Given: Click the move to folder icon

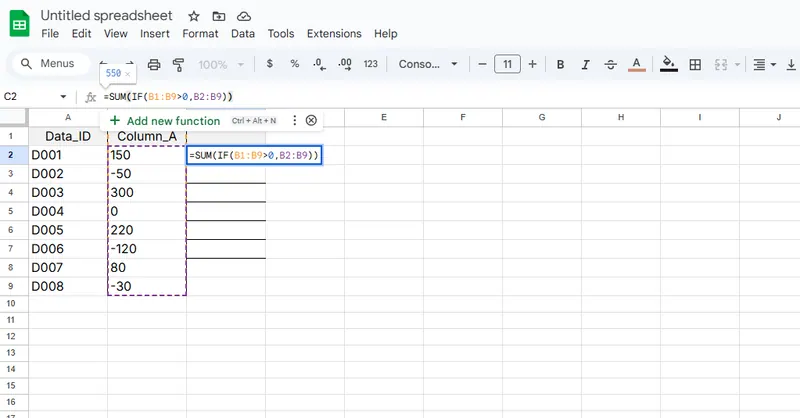Looking at the screenshot, I should (219, 17).
